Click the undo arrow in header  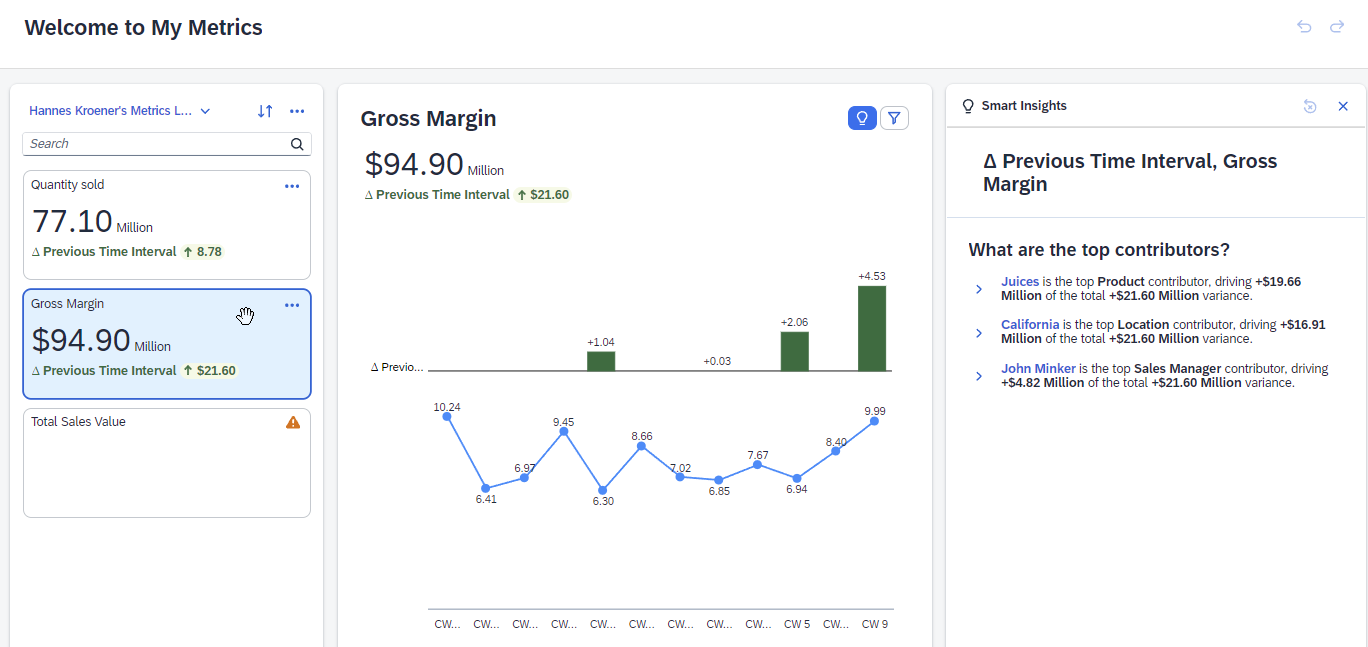[x=1304, y=27]
